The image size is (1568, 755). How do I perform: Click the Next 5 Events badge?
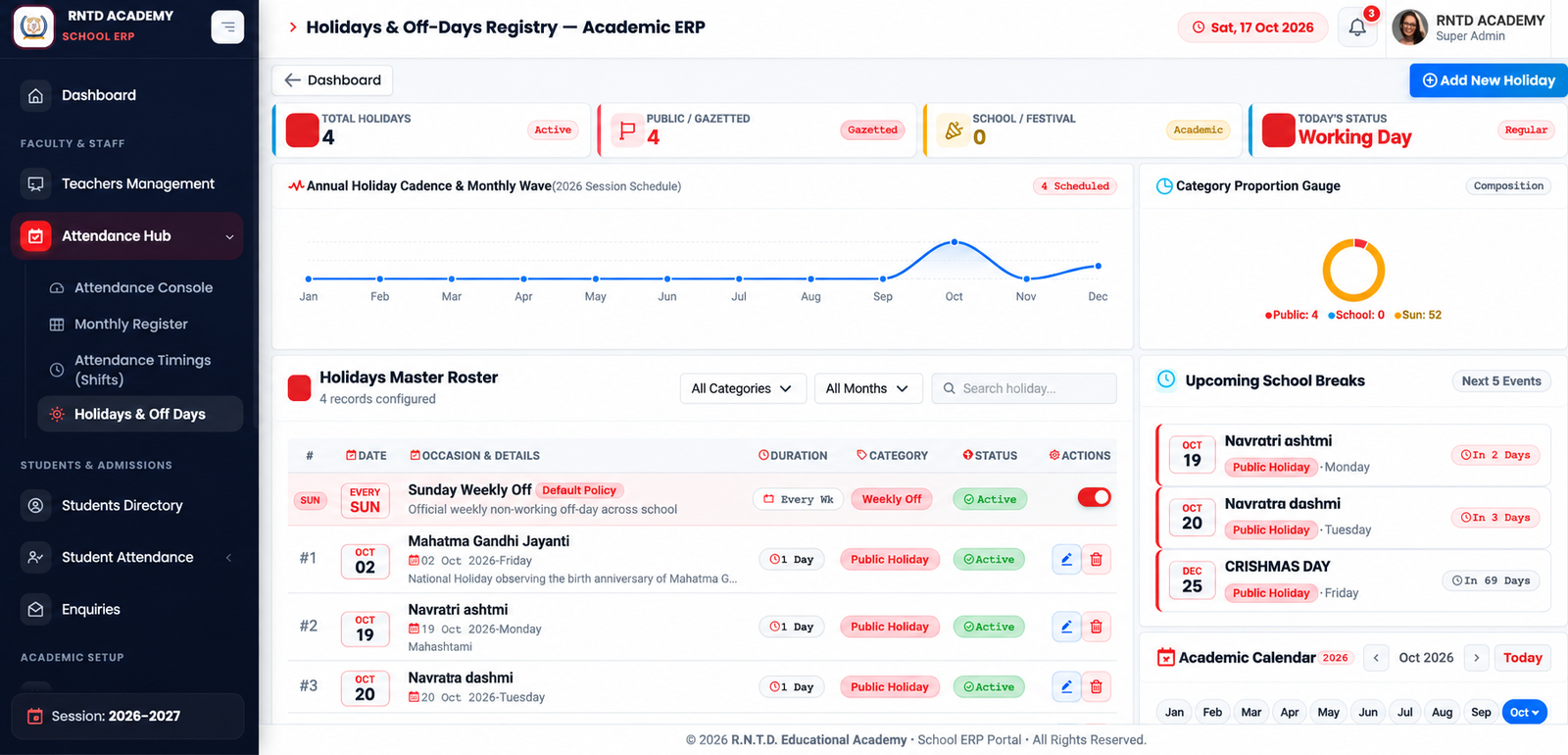click(x=1501, y=381)
